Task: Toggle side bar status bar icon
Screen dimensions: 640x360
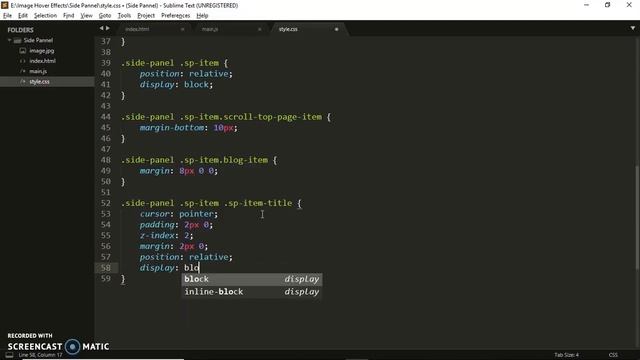Action: (9, 355)
